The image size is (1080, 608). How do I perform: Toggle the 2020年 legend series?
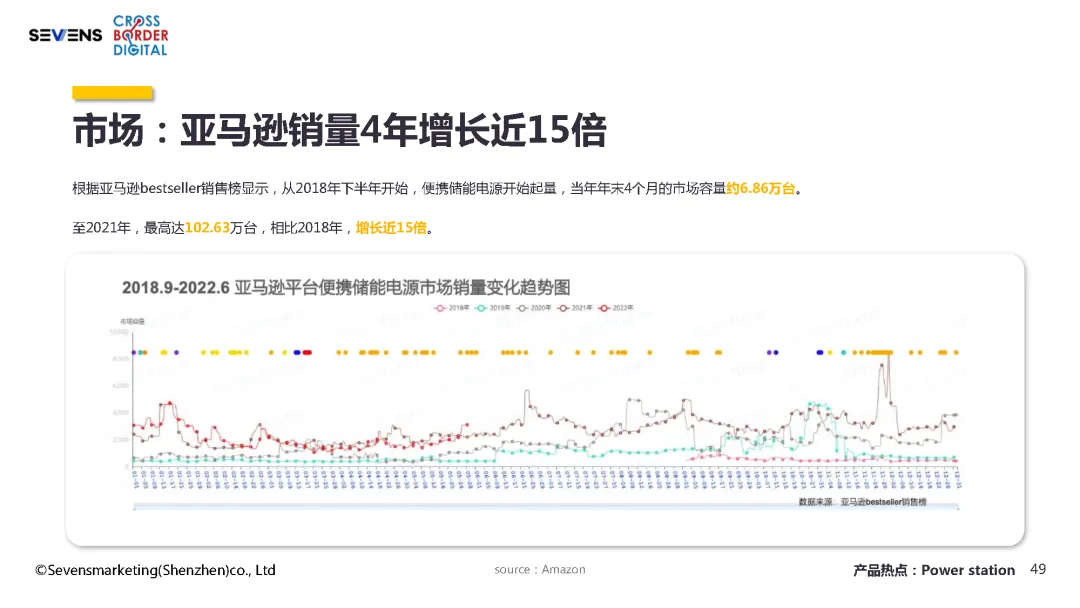(x=534, y=308)
